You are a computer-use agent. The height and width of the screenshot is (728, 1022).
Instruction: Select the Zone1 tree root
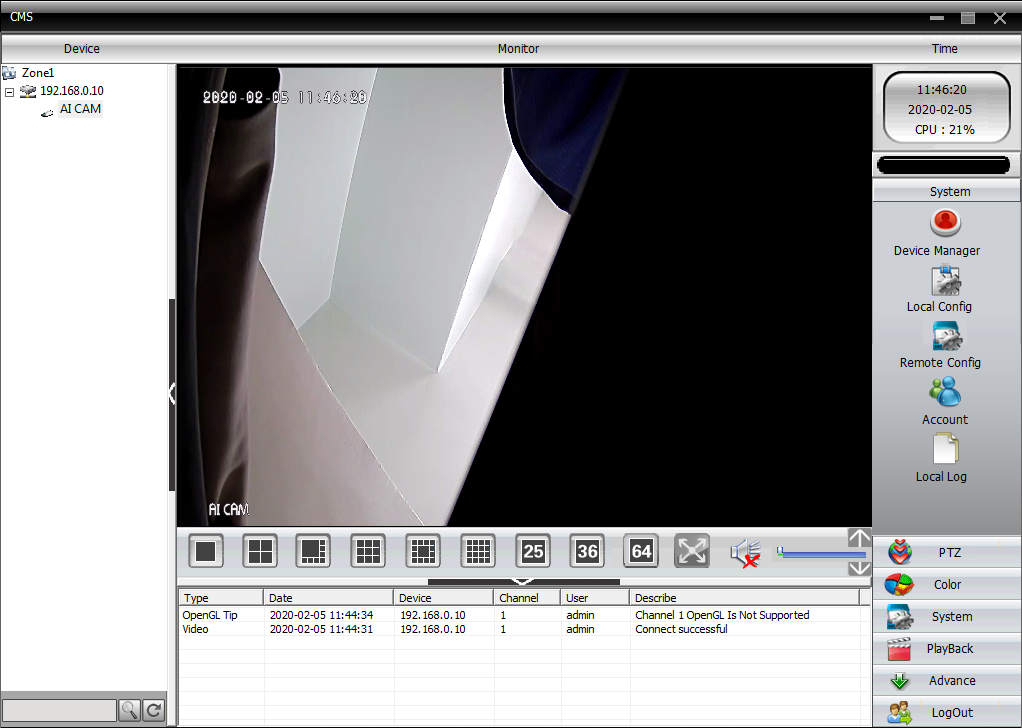click(38, 73)
